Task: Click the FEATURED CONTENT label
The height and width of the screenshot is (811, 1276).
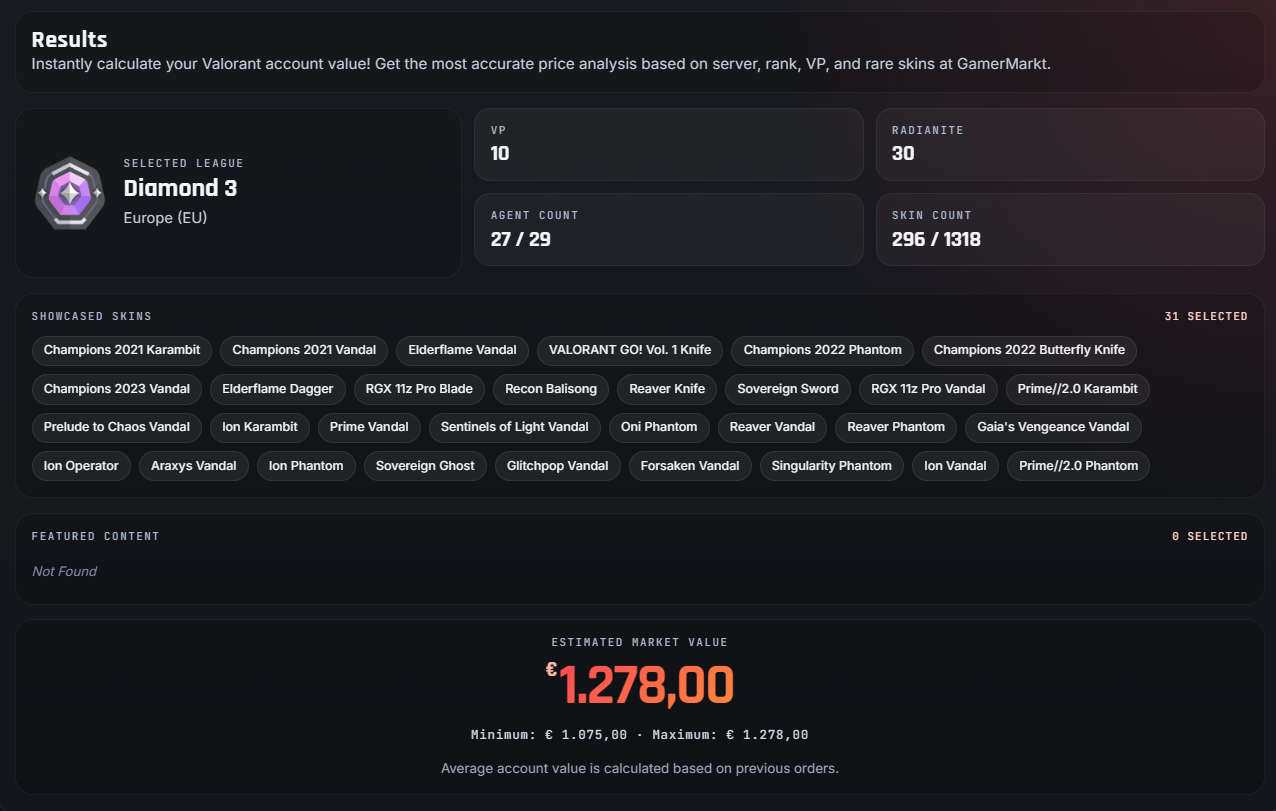Action: [95, 536]
